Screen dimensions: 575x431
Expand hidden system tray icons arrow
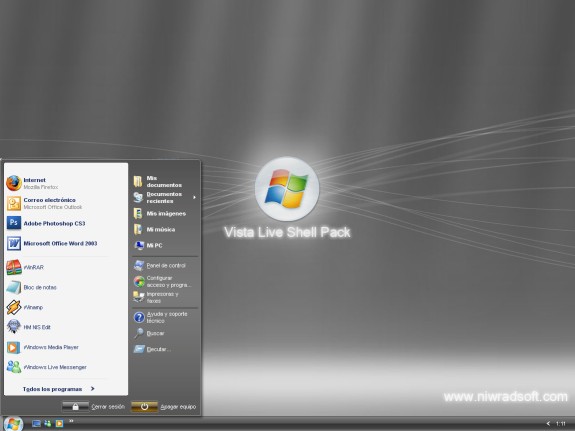(548, 424)
